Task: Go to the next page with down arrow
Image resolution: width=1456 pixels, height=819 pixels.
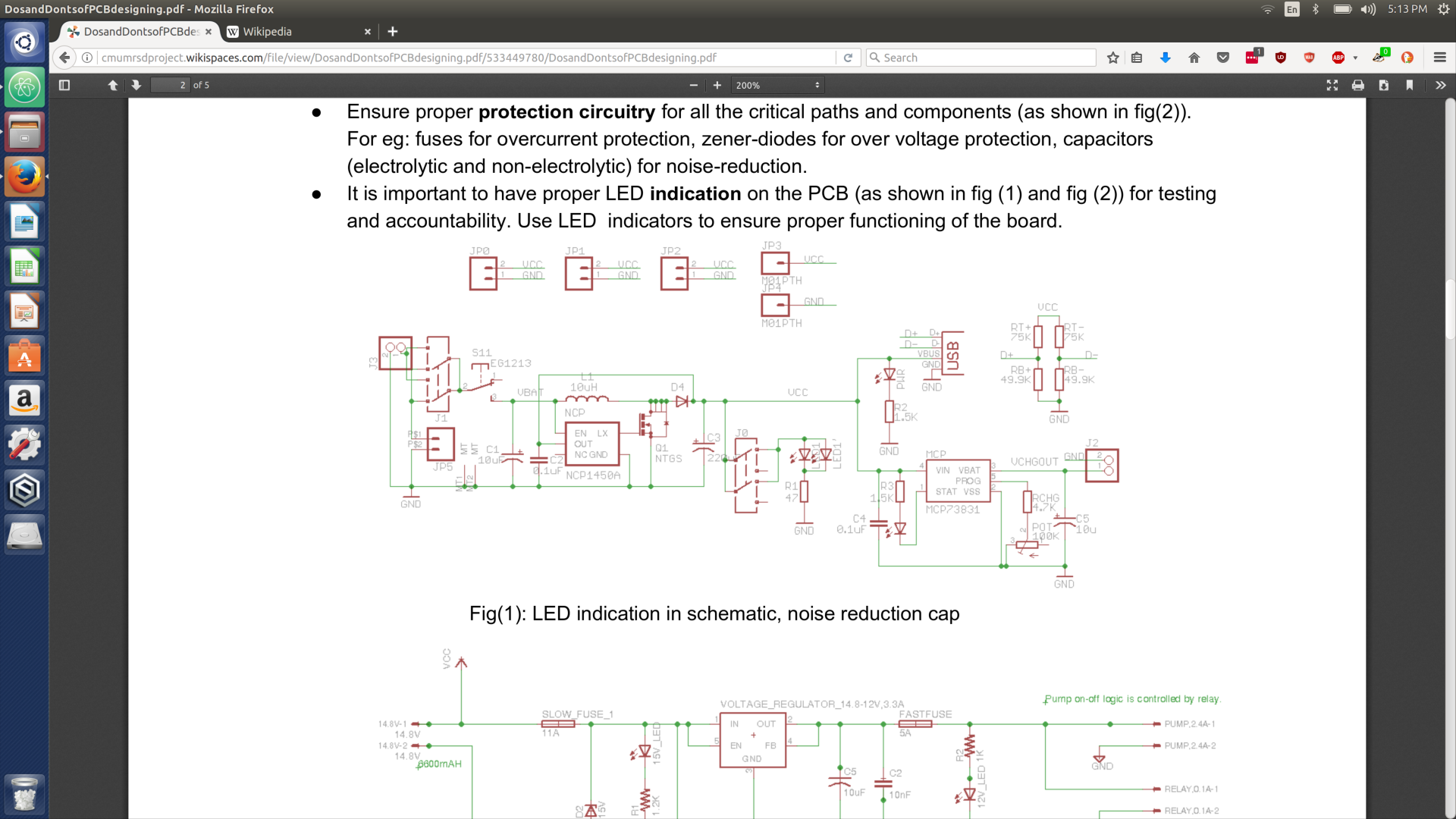Action: click(136, 85)
